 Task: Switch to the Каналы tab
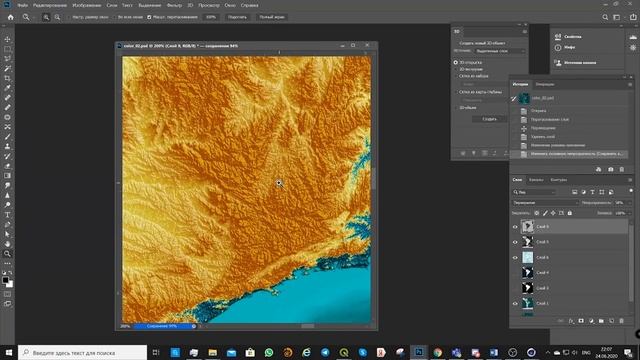click(536, 180)
